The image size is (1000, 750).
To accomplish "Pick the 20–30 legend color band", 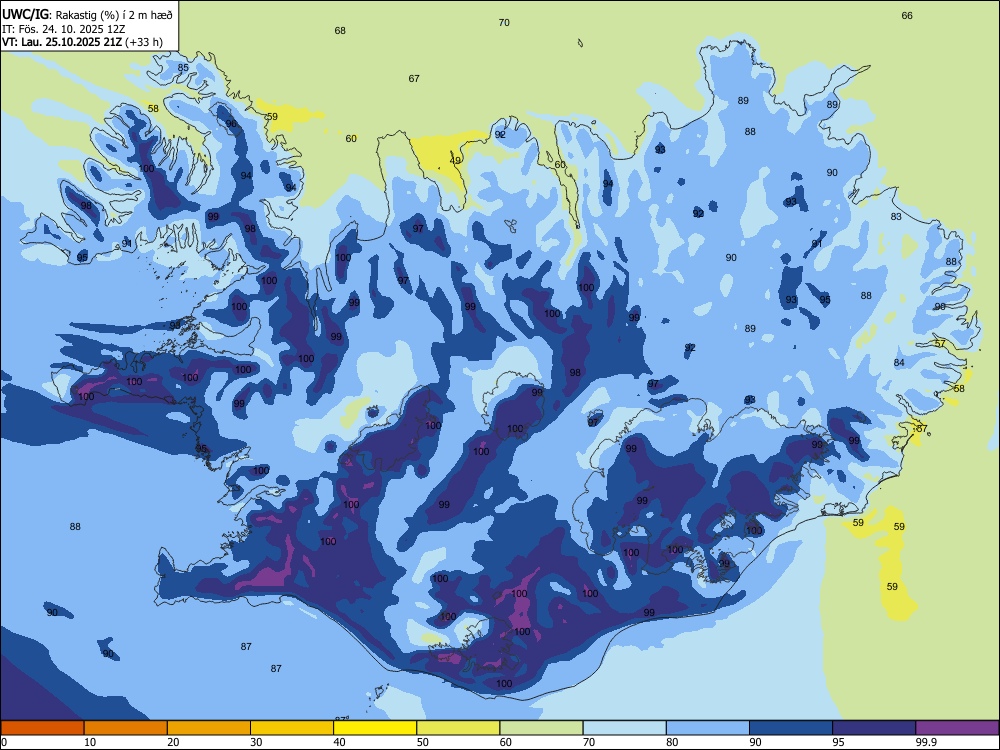I will pyautogui.click(x=209, y=728).
